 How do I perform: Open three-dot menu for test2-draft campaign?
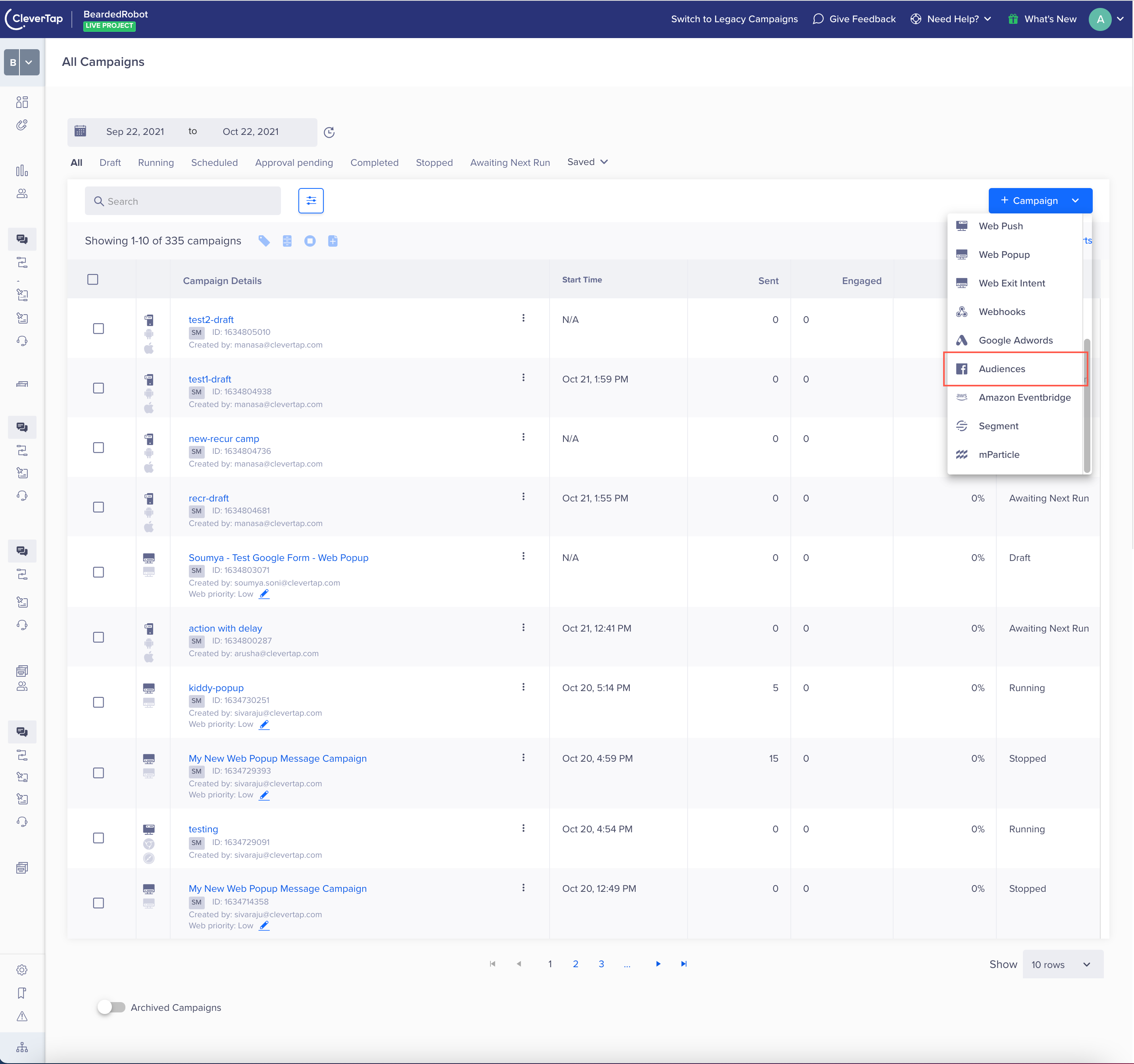click(523, 318)
